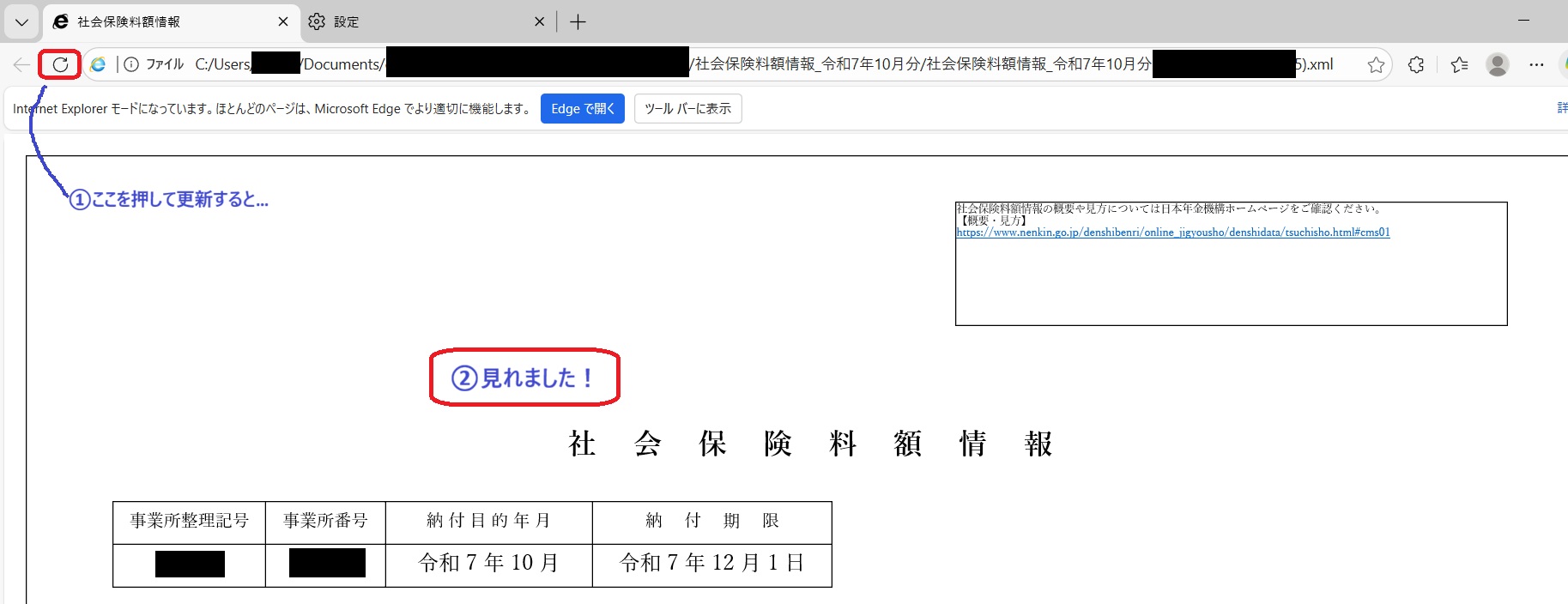This screenshot has height=604, width=1568.
Task: Click the 納付期限 date cell 令和7年12月1日
Action: click(711, 564)
